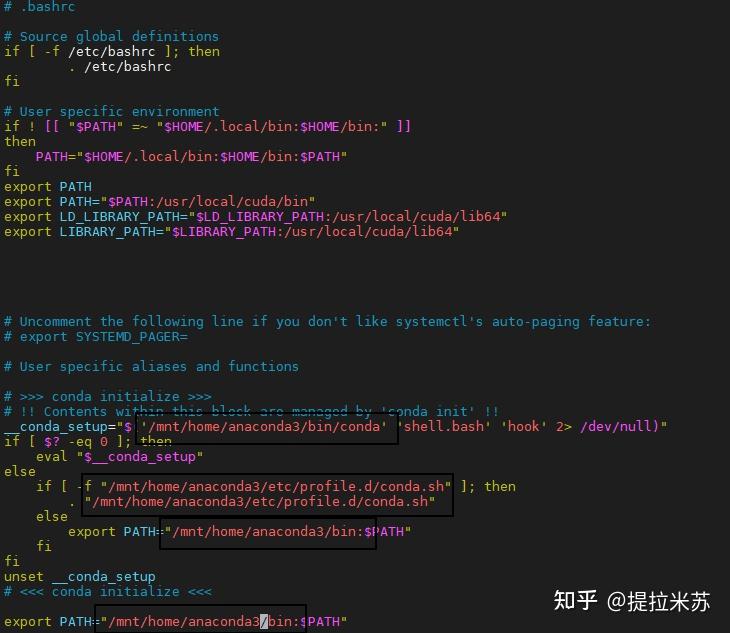Click the indented export PATH anaconda3 line
This screenshot has height=633, width=730.
[239, 532]
